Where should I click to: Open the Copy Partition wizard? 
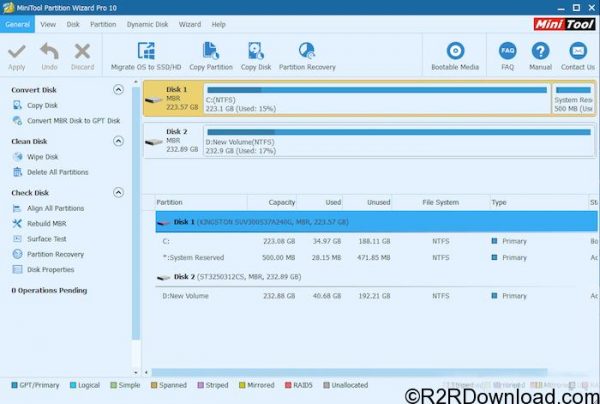point(211,56)
